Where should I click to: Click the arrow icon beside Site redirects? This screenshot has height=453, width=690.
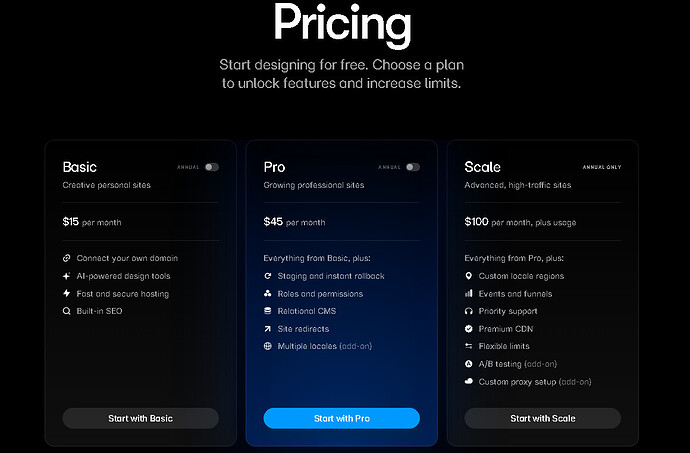tap(268, 329)
